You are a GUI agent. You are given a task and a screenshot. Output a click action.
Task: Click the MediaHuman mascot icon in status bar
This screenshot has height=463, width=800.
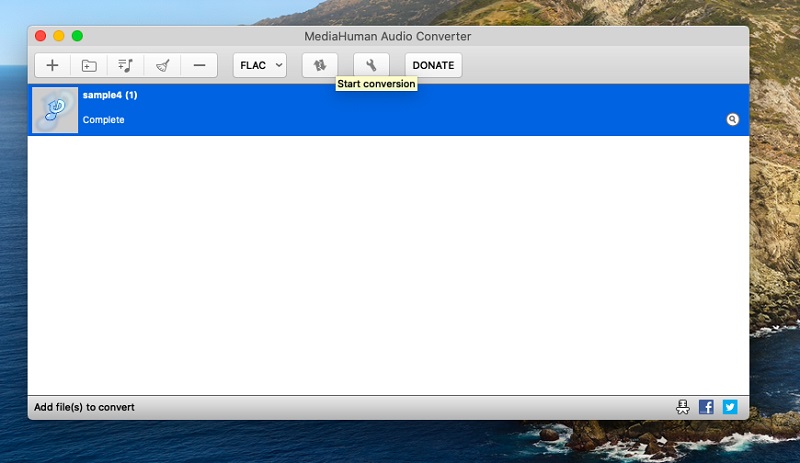[x=683, y=407]
